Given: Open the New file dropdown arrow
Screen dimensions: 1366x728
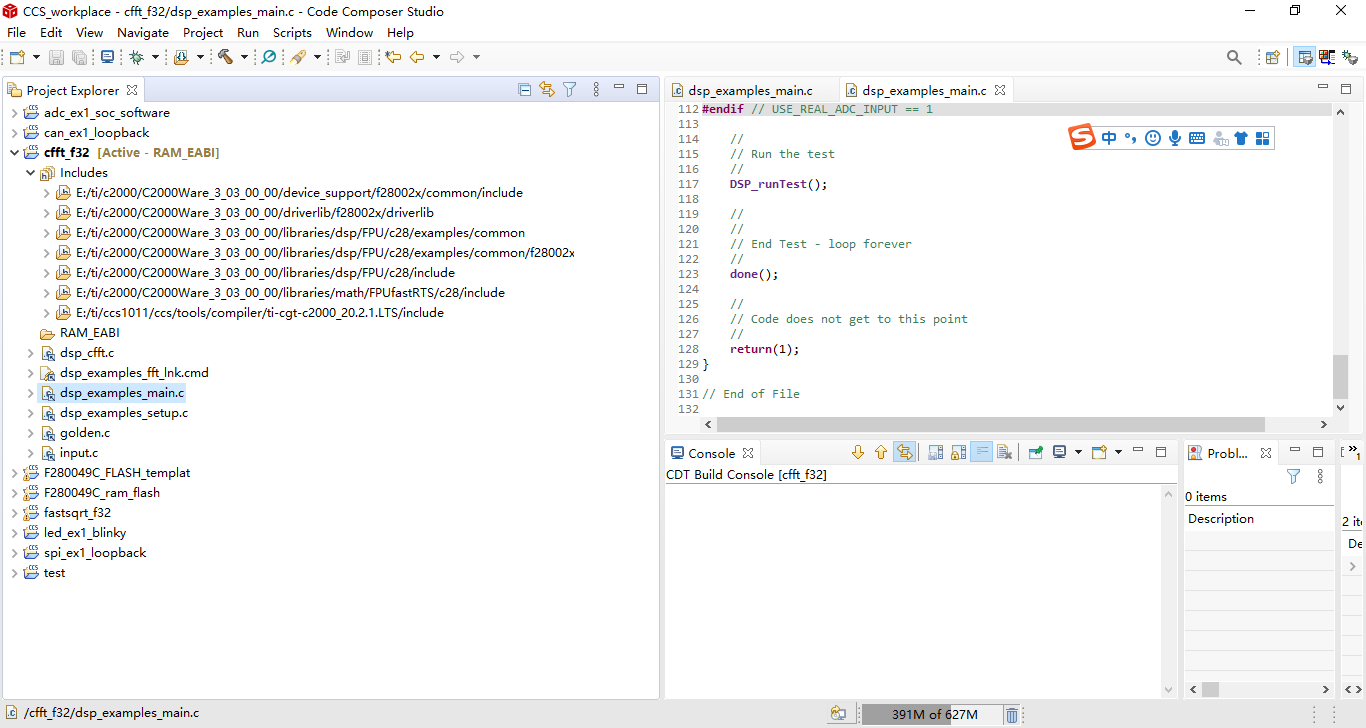Looking at the screenshot, I should tap(36, 58).
